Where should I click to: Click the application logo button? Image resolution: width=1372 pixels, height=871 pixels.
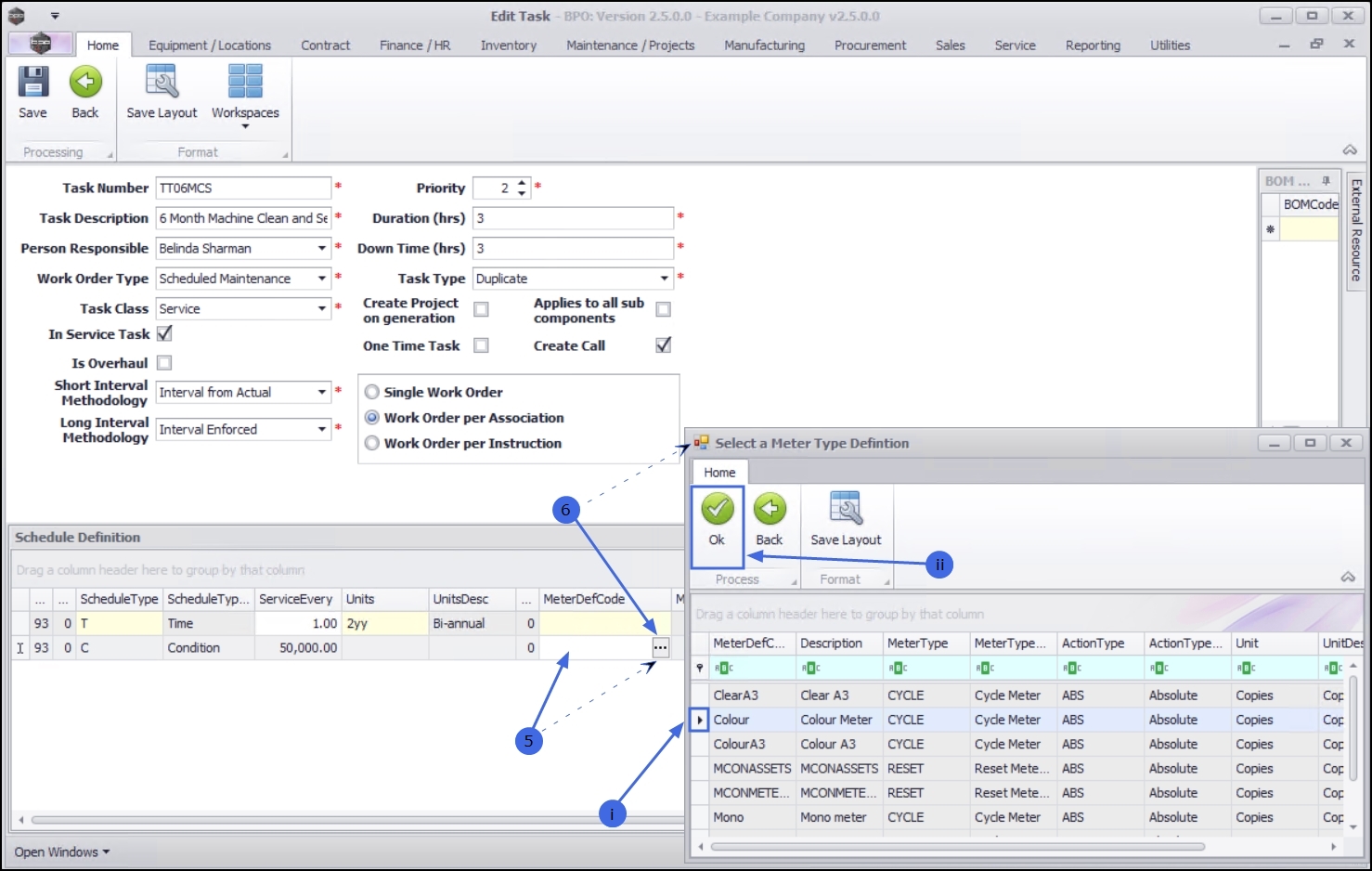[40, 44]
